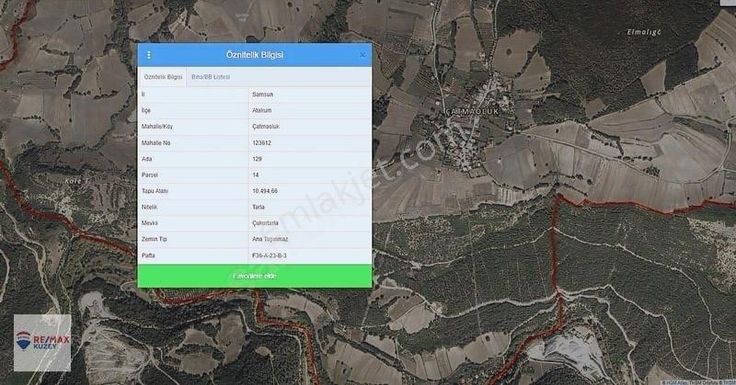Screen dimensions: 736x385
Task: Open the three-dot menu in the dialog header
Action: coord(149,55)
